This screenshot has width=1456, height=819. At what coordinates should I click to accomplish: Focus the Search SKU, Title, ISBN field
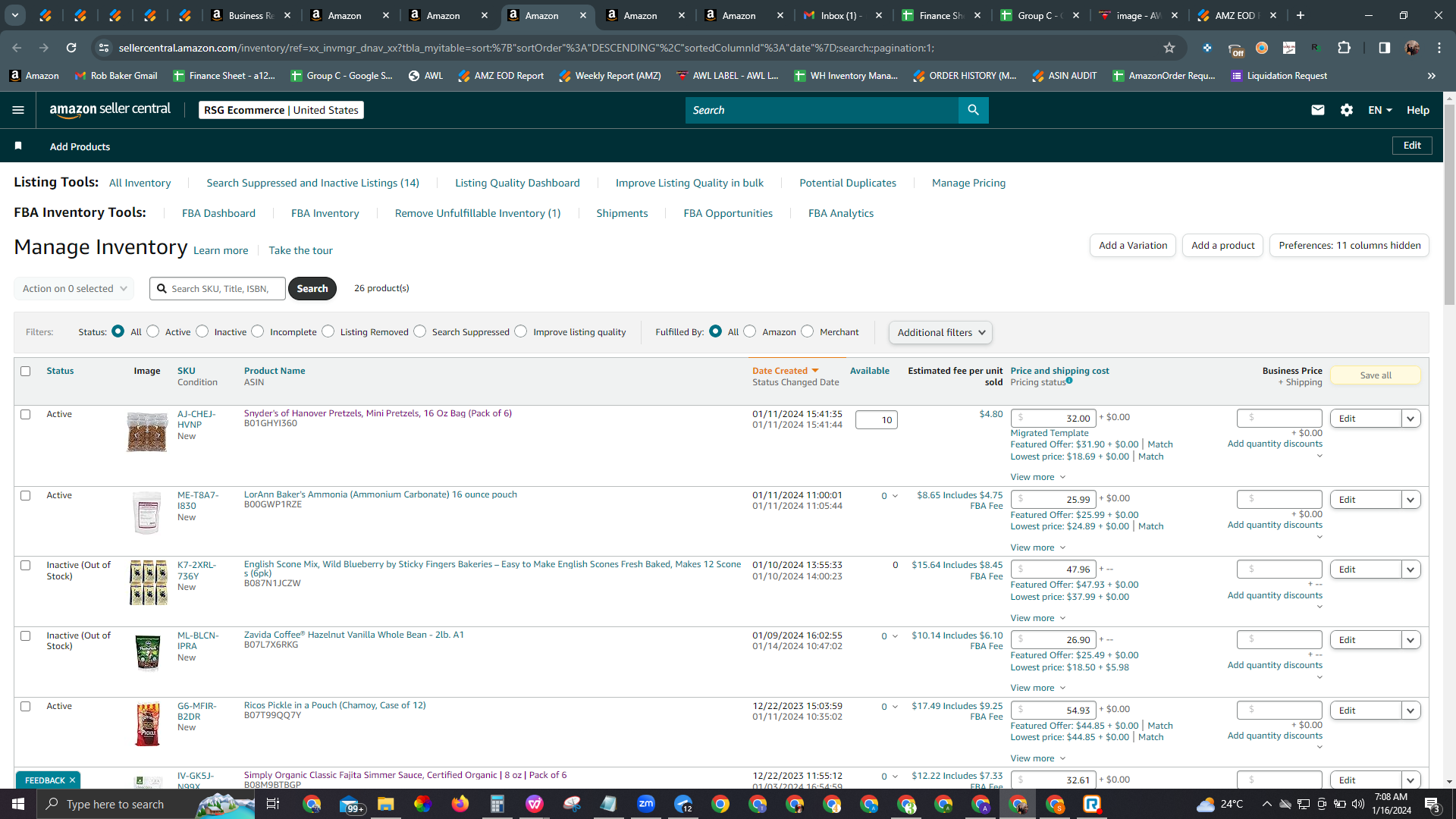218,288
